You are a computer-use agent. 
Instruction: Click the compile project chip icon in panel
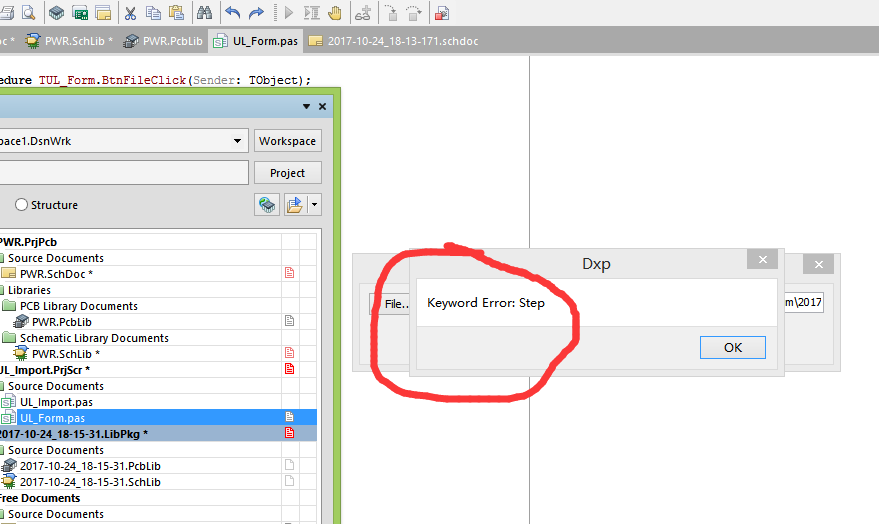[267, 205]
